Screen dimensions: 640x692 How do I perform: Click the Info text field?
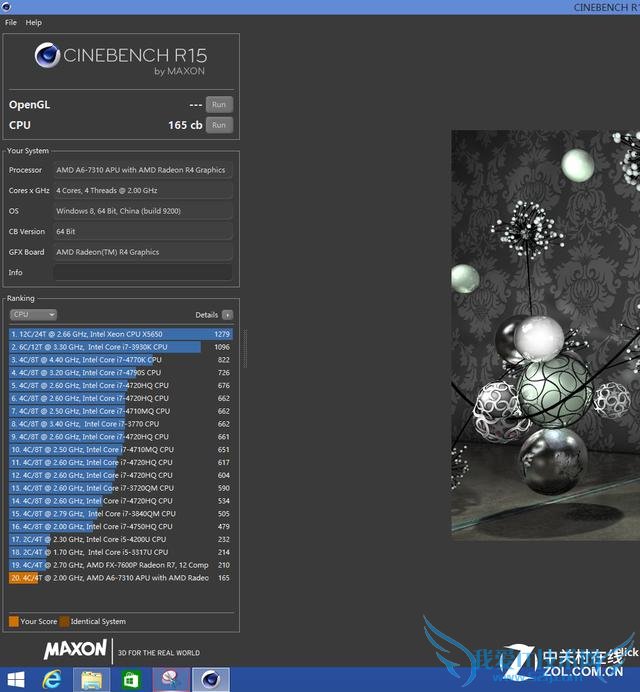click(x=142, y=273)
